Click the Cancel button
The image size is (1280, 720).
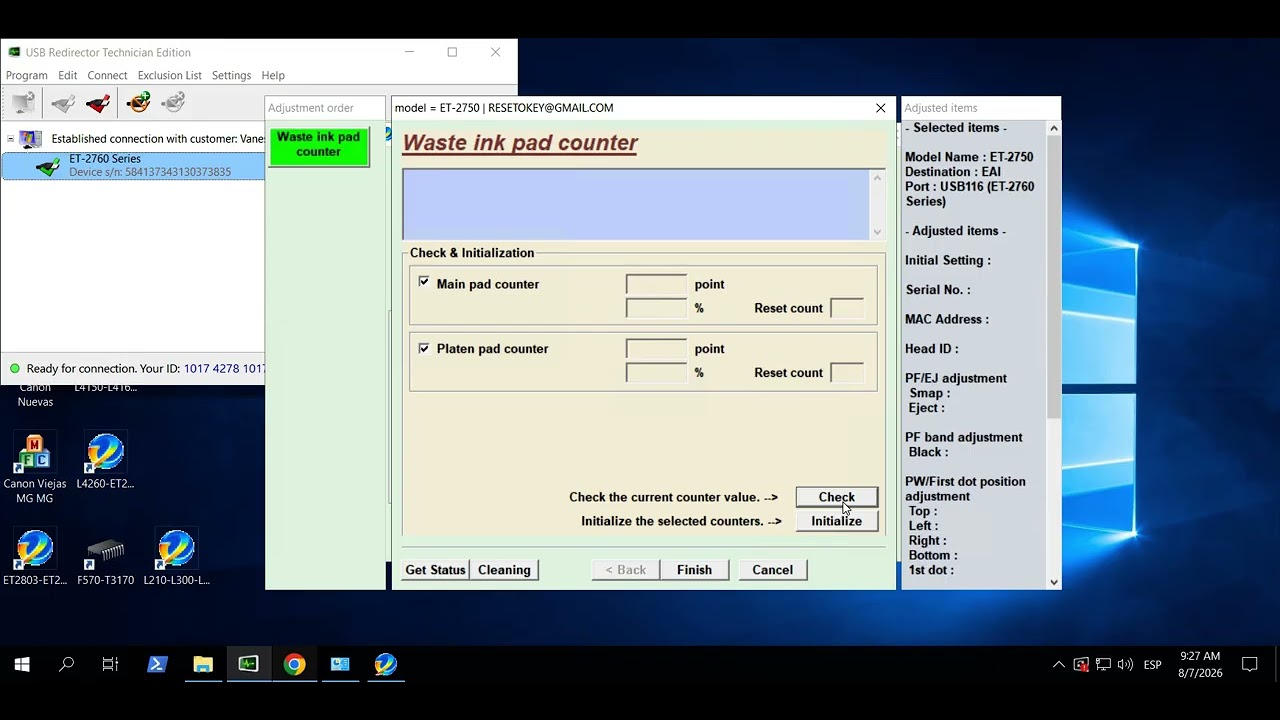pos(772,570)
